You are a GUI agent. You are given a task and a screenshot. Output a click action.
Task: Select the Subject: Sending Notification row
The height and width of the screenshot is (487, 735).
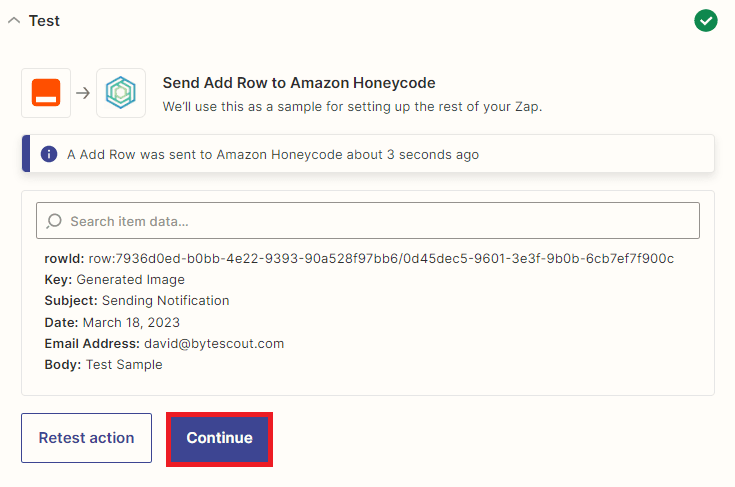pos(136,301)
